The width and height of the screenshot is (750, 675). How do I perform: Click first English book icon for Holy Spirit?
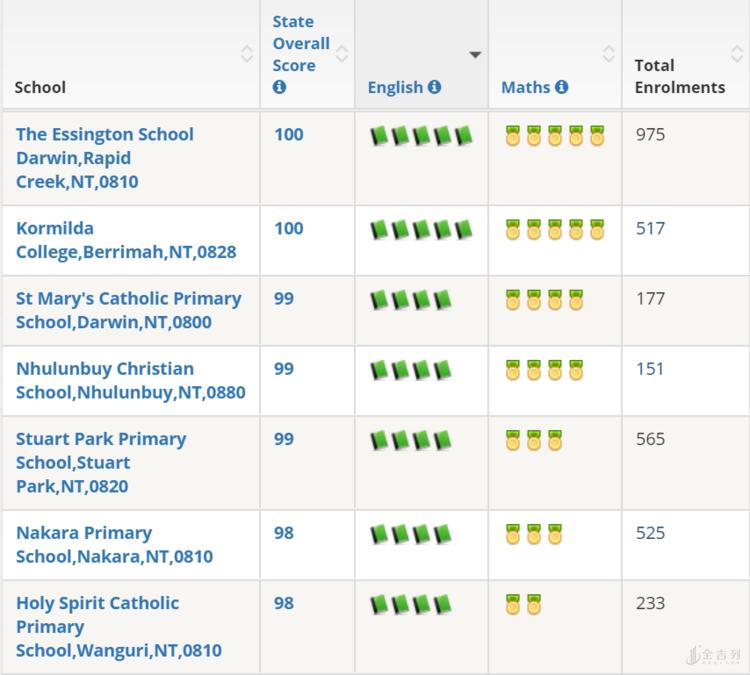[x=379, y=605]
